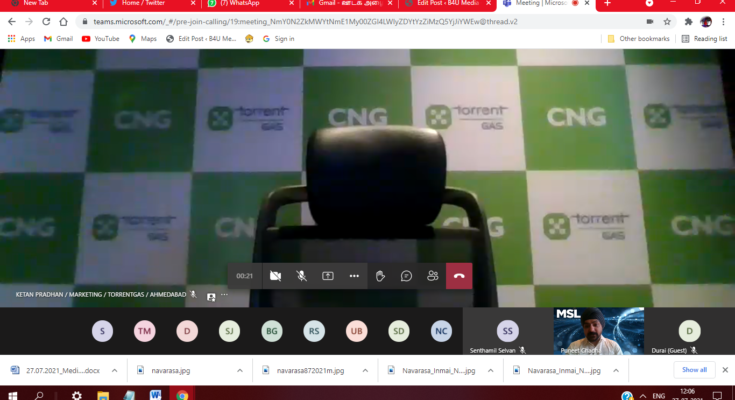Switch to the Gmail tab
Screen dimensions: 735x400
pyautogui.click(x=349, y=4)
